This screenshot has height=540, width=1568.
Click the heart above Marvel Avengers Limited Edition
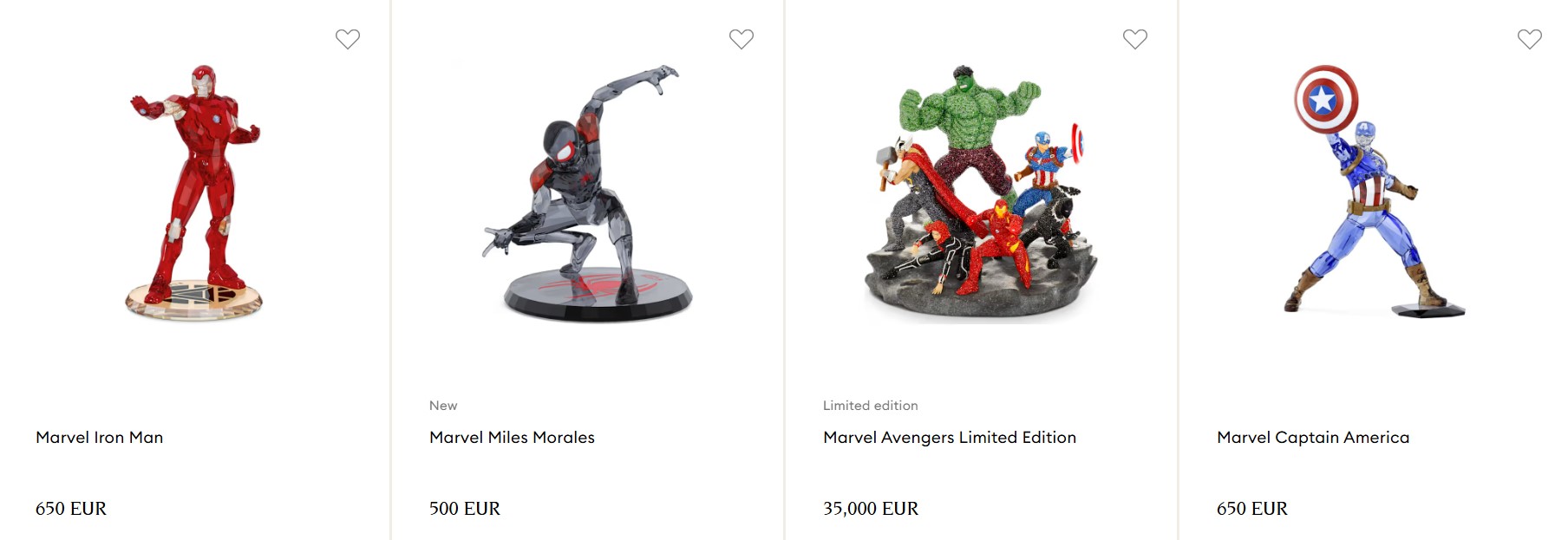pos(1134,38)
